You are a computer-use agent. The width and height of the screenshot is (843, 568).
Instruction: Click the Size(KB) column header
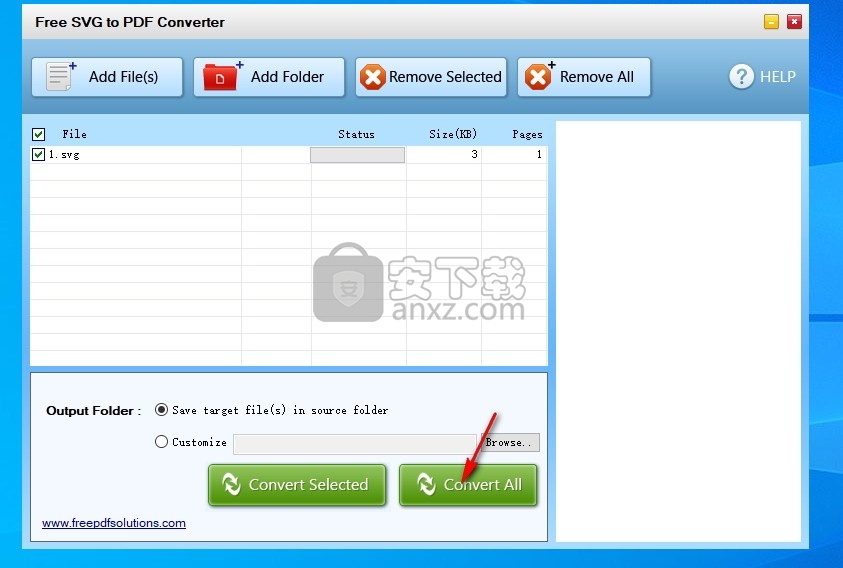453,134
